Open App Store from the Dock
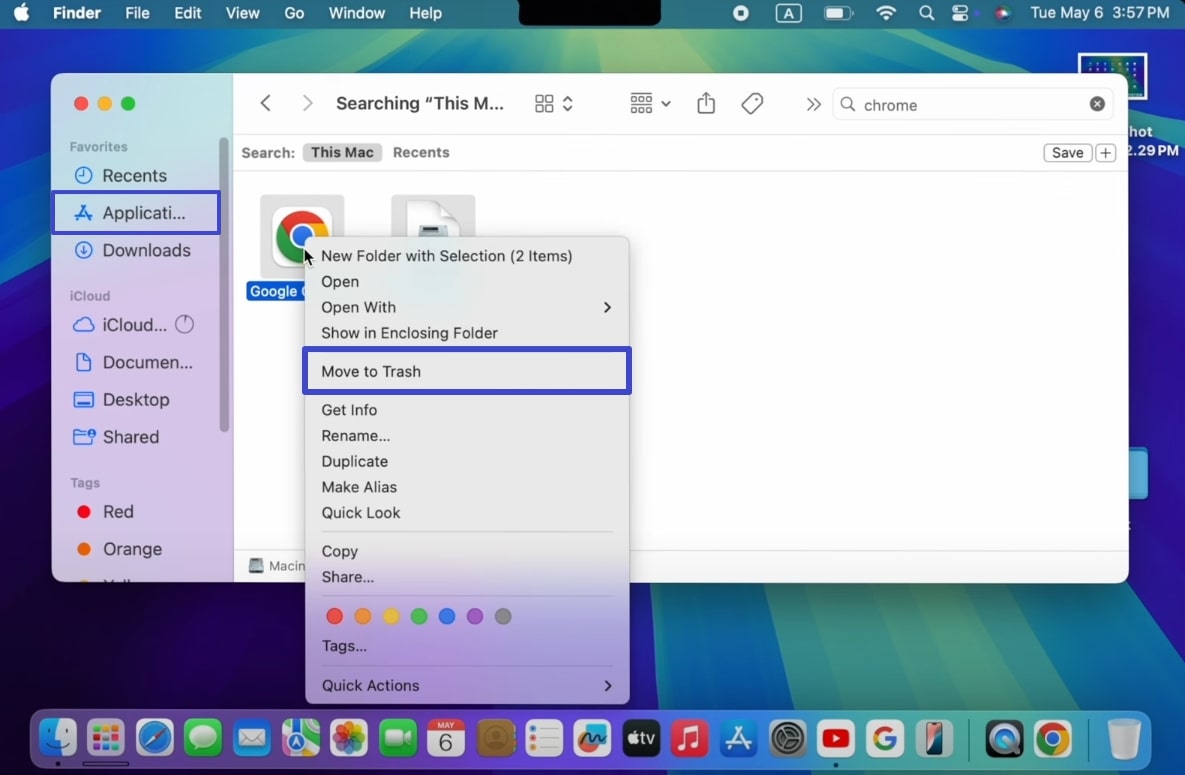Screen dimensions: 1185x775 (x=738, y=737)
